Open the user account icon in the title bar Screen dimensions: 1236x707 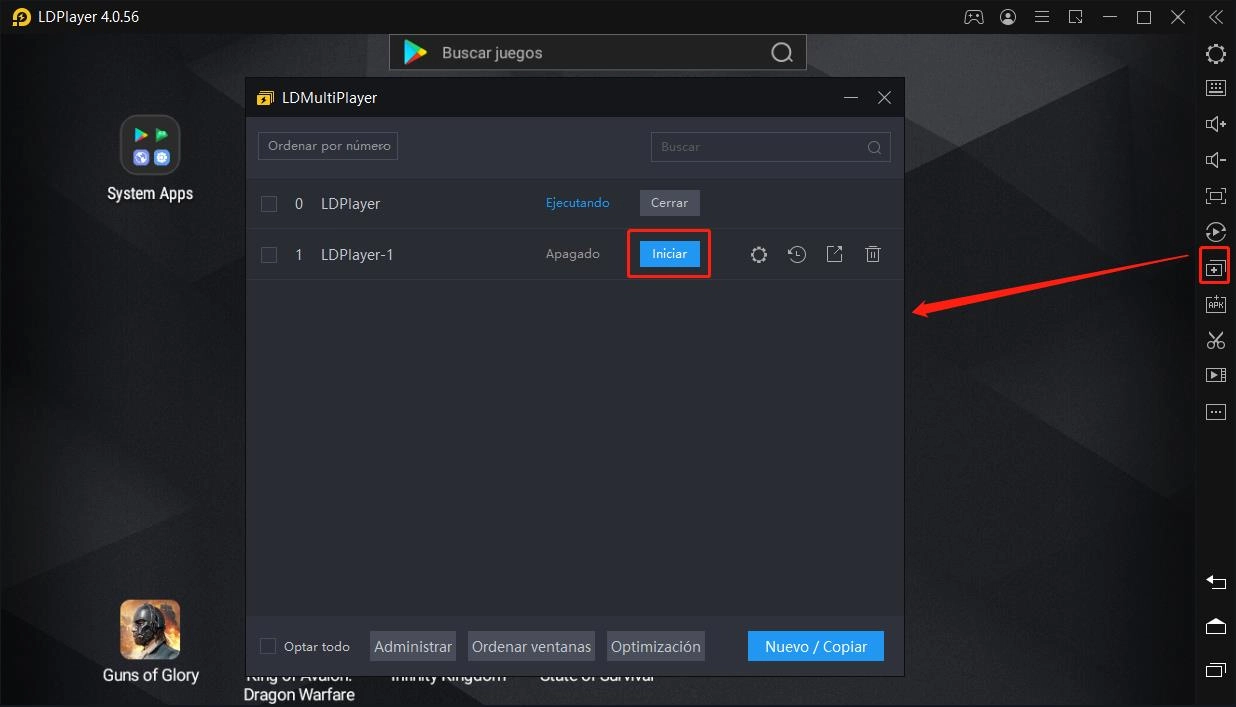click(1008, 17)
